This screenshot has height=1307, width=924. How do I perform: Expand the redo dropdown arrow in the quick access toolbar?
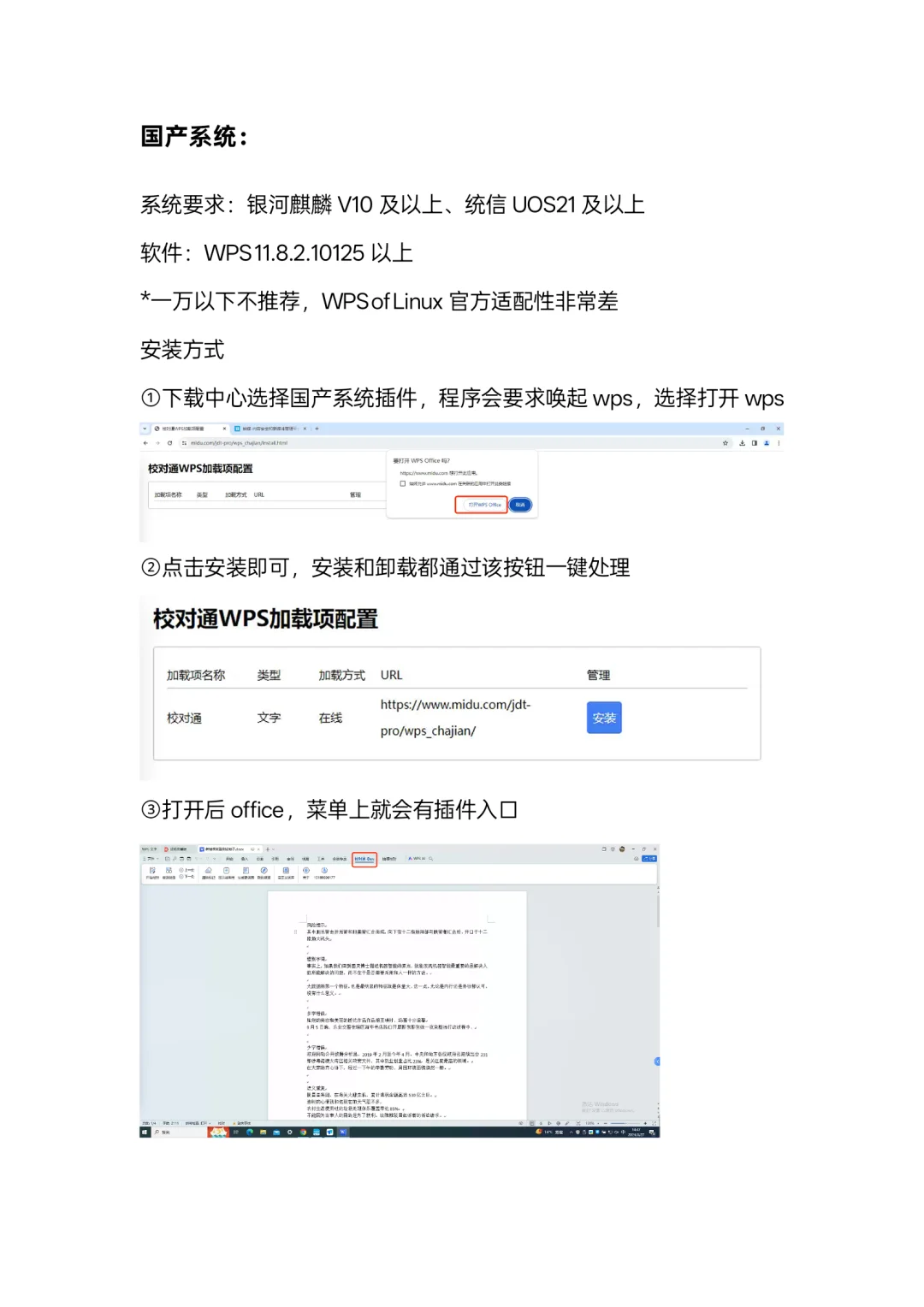tap(215, 859)
